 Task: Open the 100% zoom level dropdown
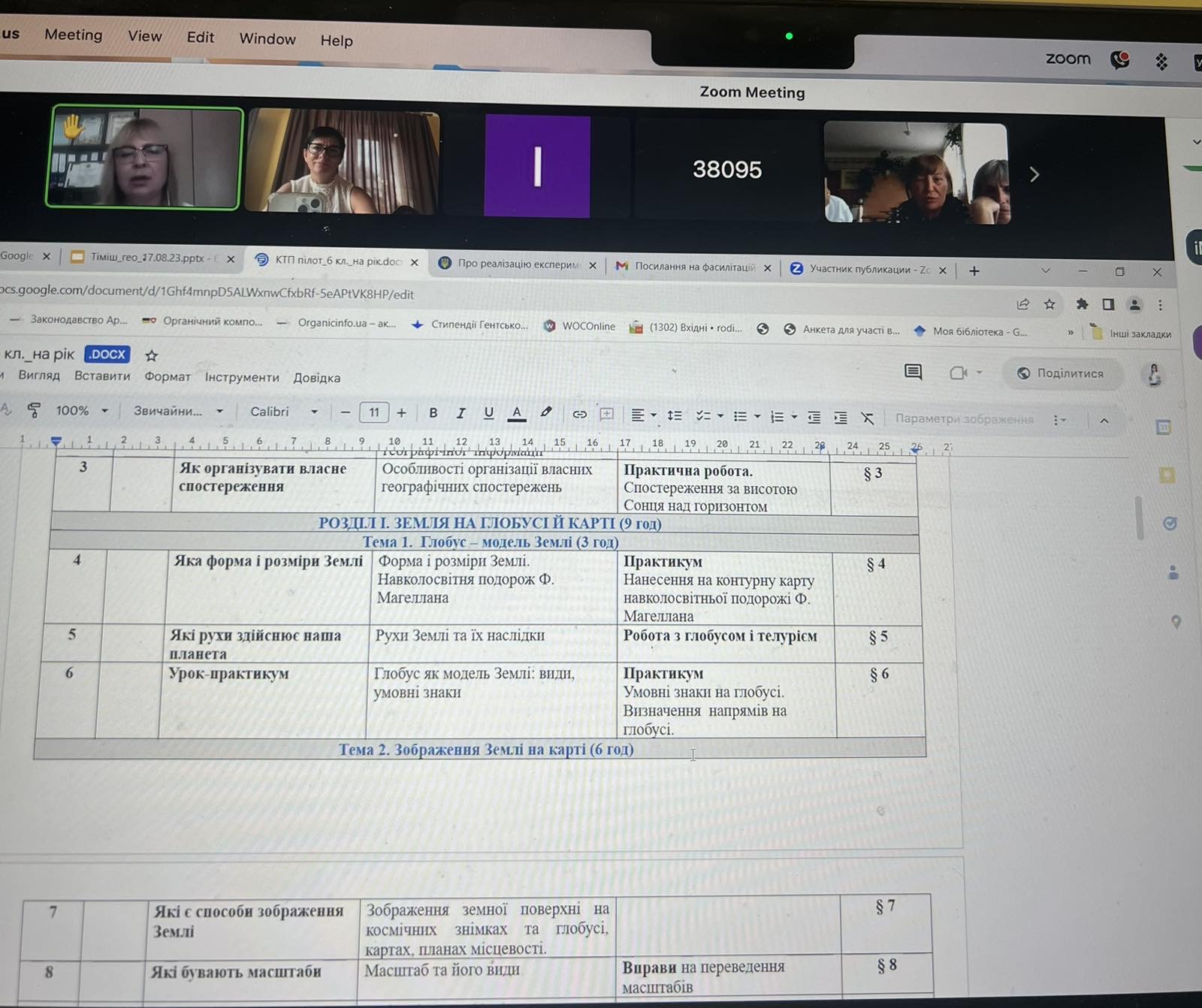pyautogui.click(x=81, y=411)
